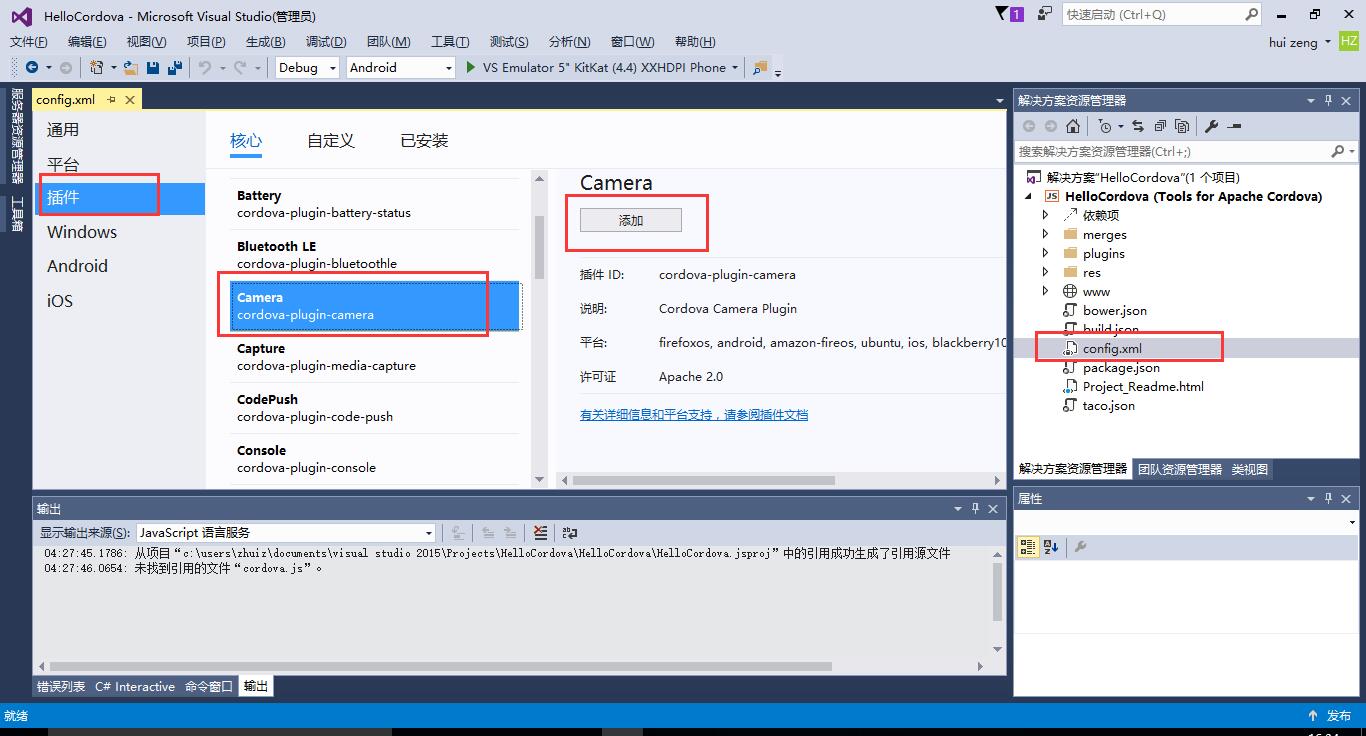This screenshot has width=1366, height=736.
Task: Open the 文件(F) menu
Action: (x=29, y=41)
